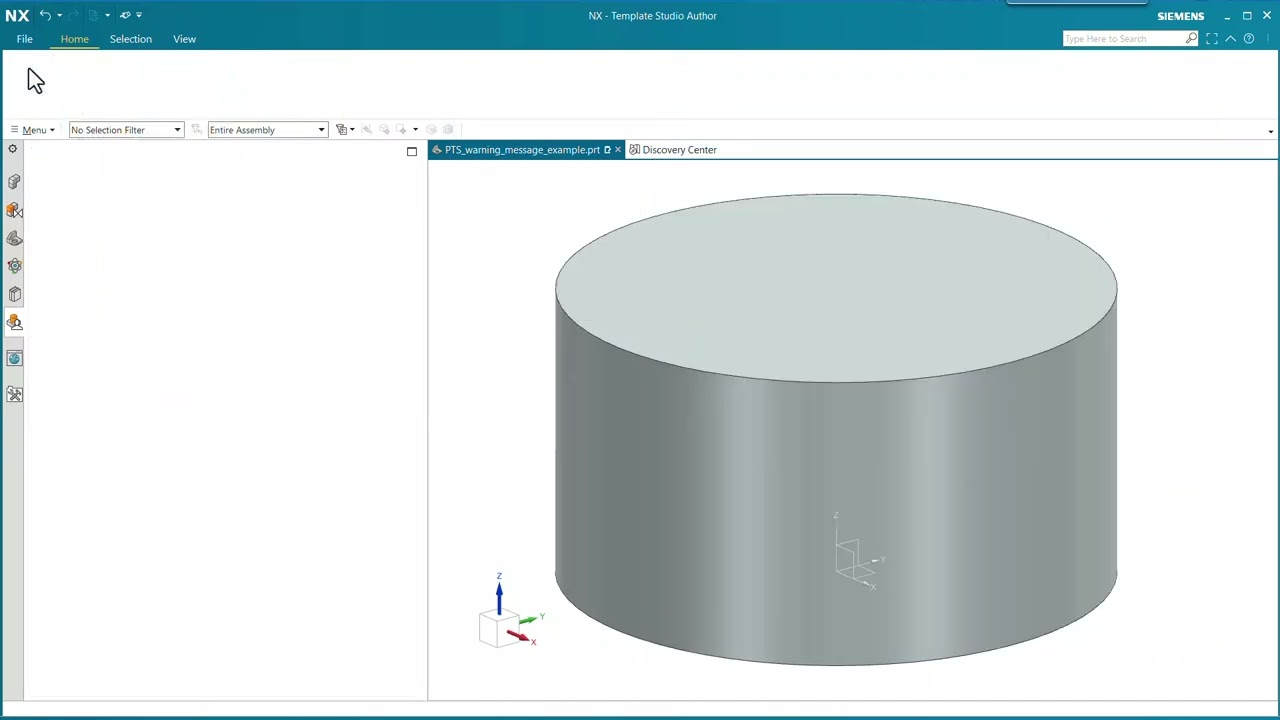Click the first grayed cube icon in border bar
Viewport: 1280px width, 720px height.
[431, 129]
